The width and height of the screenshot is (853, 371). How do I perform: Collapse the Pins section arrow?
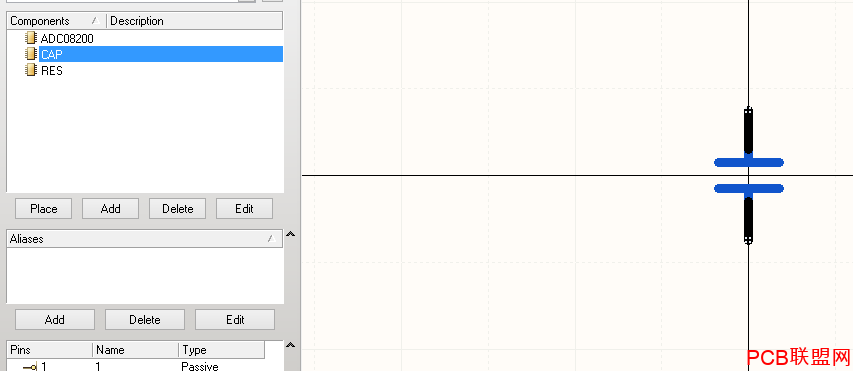point(291,345)
